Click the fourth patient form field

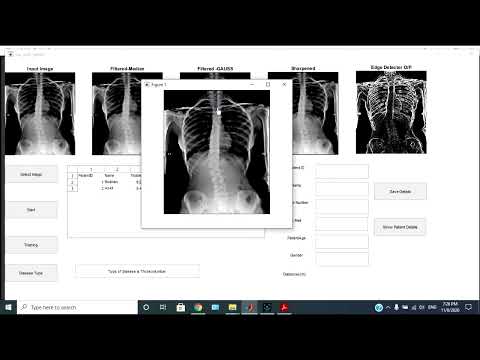click(x=342, y=224)
